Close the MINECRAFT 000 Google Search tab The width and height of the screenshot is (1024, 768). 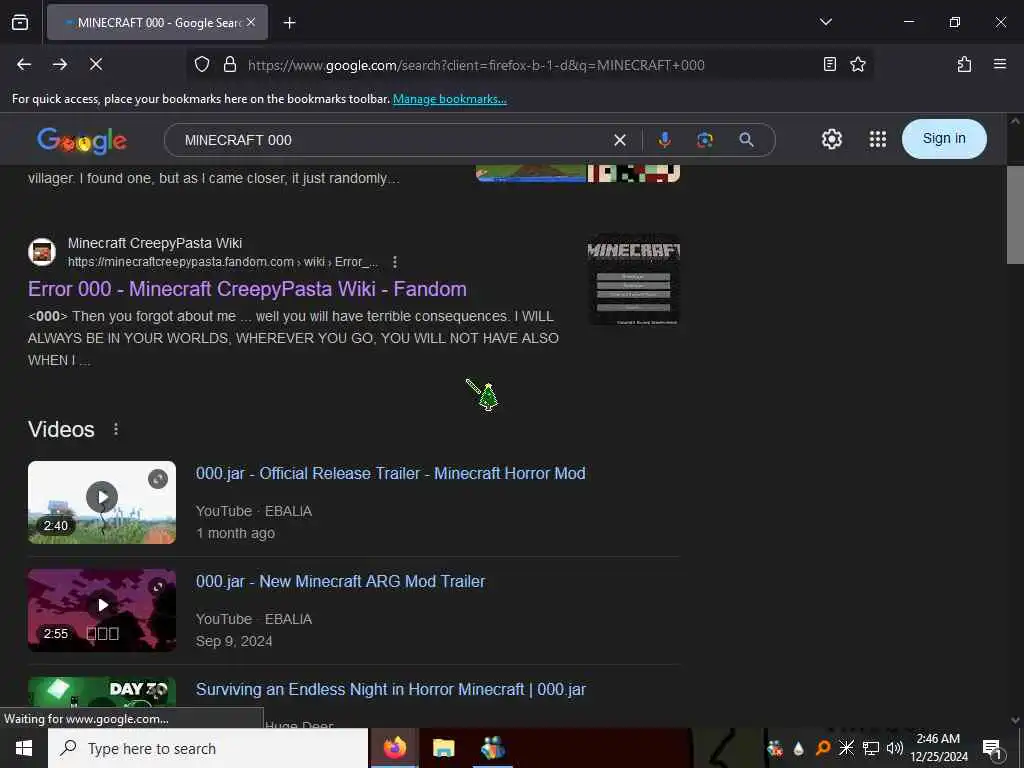pyautogui.click(x=251, y=22)
